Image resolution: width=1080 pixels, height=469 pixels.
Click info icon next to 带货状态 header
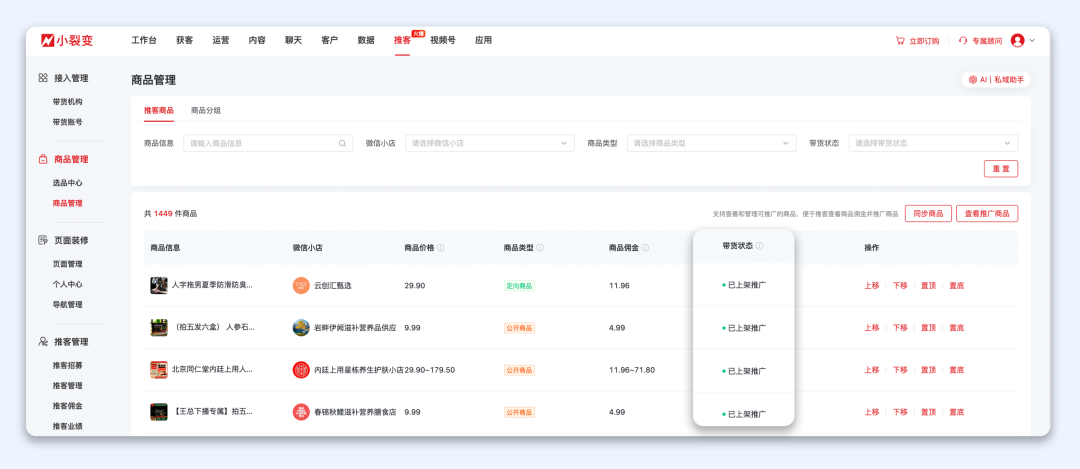(759, 246)
